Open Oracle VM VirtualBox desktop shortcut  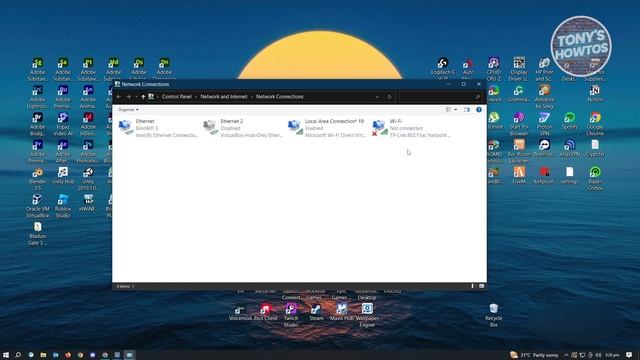click(x=38, y=205)
